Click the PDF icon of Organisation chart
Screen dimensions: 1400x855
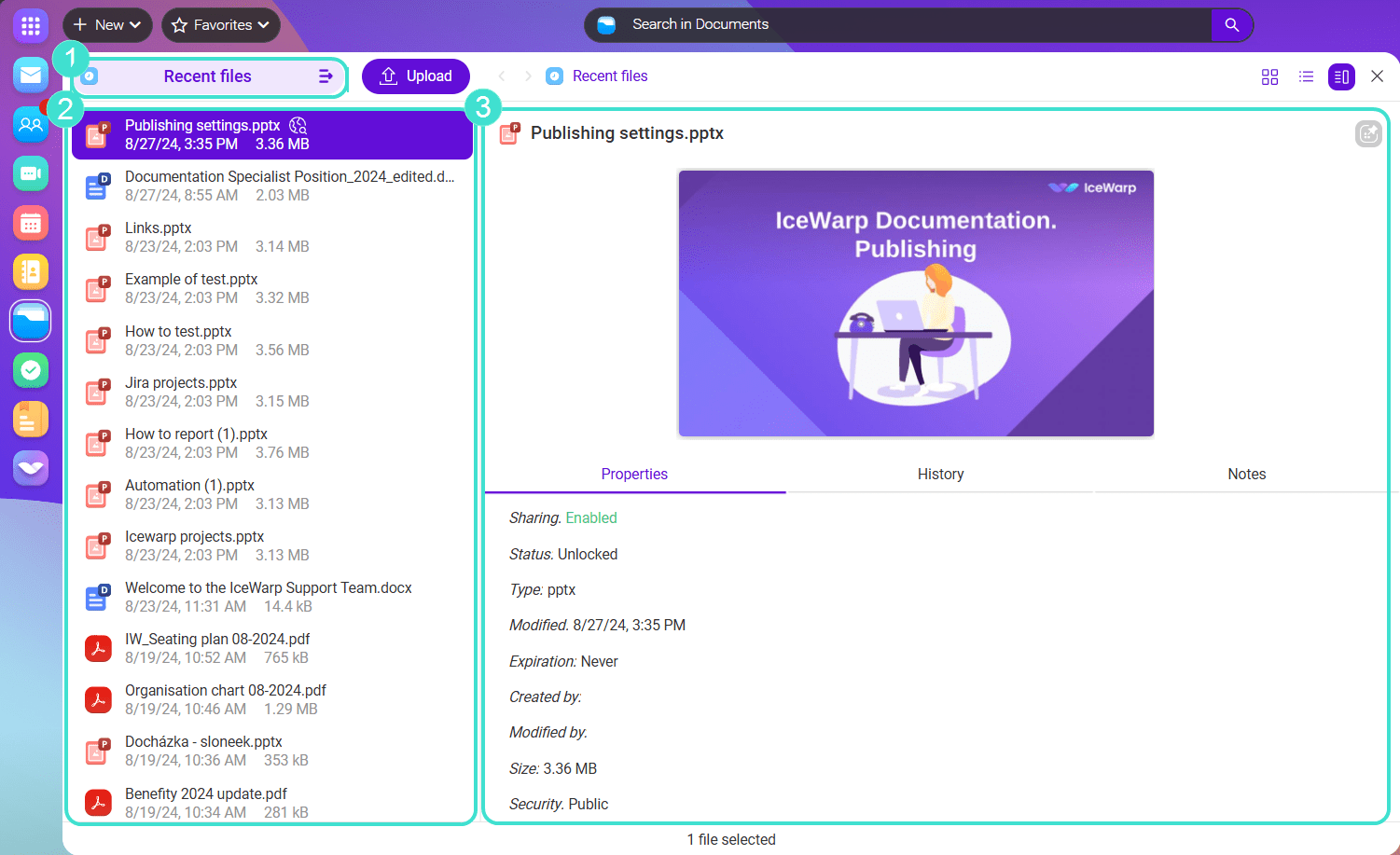coord(98,699)
